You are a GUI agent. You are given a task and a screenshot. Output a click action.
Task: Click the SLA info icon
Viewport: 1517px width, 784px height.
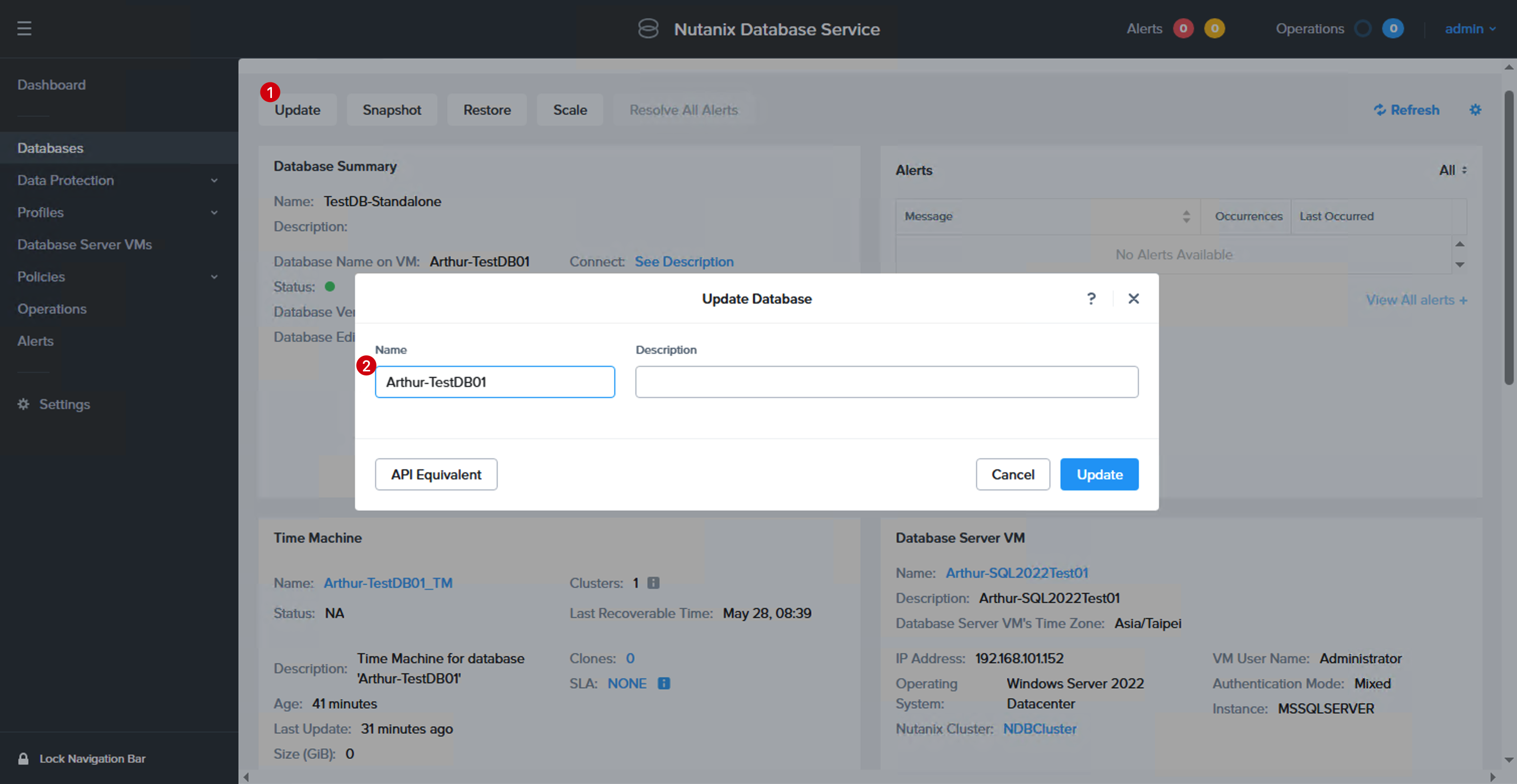663,683
